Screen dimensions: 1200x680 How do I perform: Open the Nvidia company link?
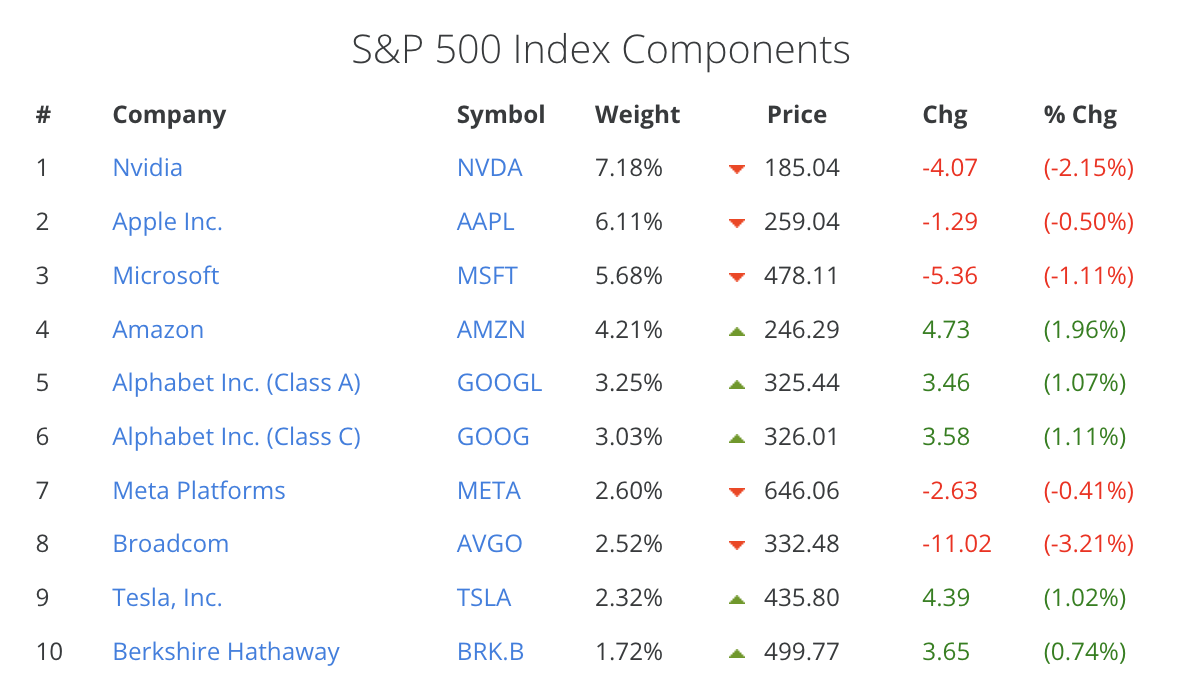tap(147, 167)
